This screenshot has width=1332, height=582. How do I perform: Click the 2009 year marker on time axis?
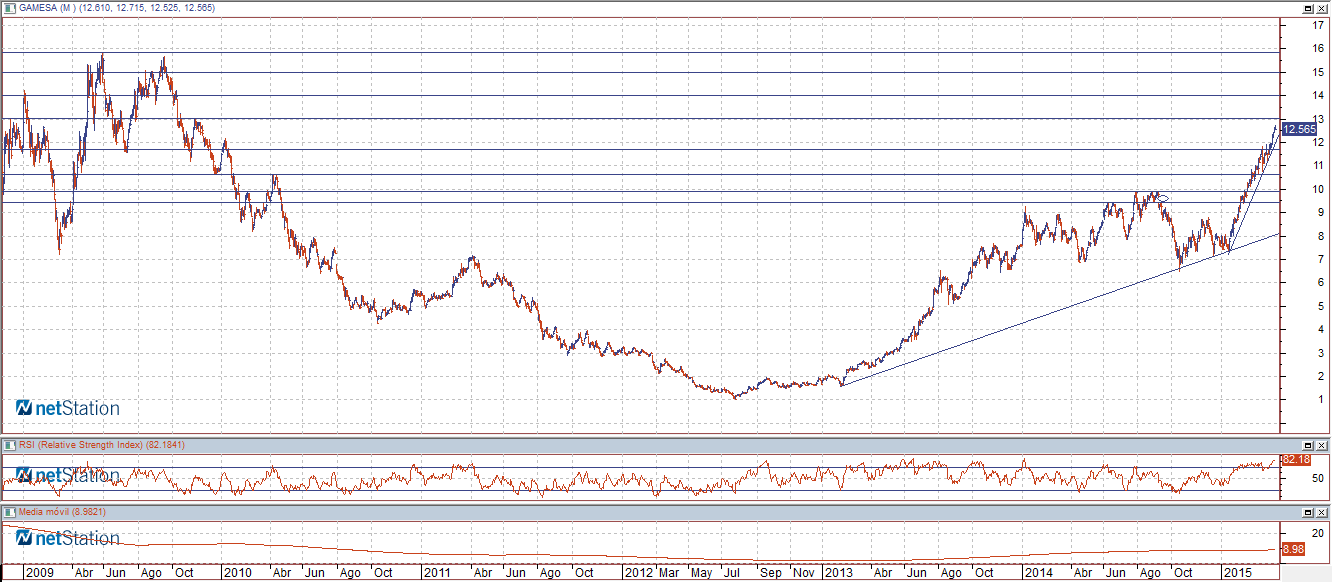[38, 573]
